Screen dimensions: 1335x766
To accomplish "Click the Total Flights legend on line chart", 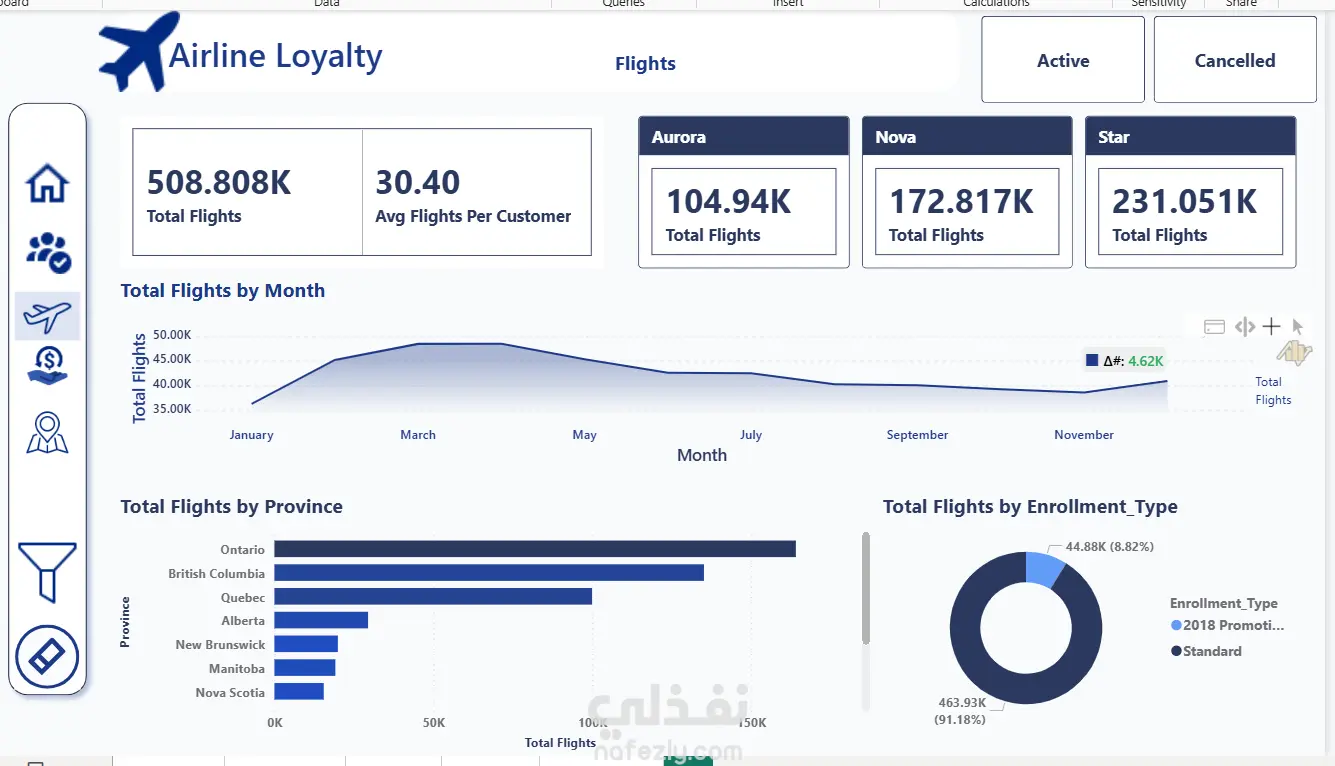I will (1273, 391).
